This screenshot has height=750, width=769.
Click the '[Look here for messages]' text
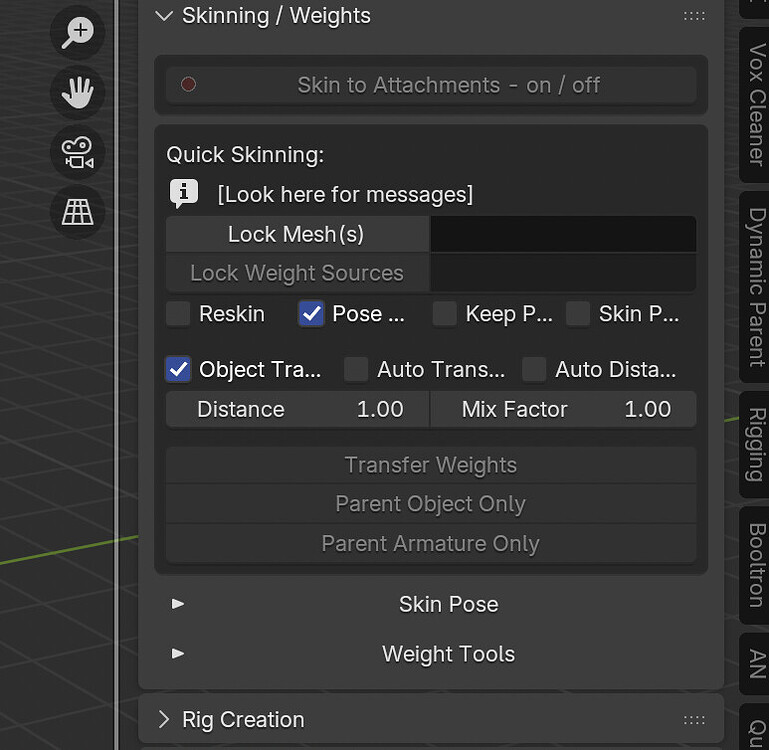tap(345, 195)
